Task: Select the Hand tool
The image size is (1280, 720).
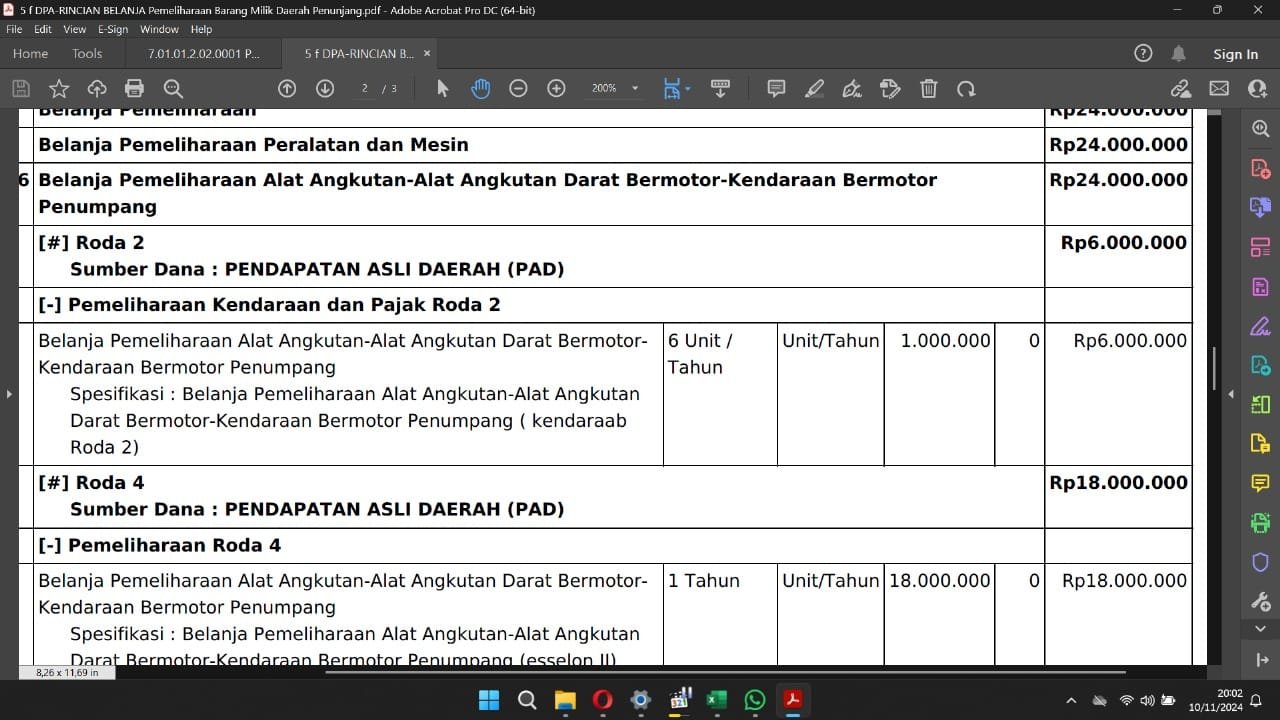Action: 480,88
